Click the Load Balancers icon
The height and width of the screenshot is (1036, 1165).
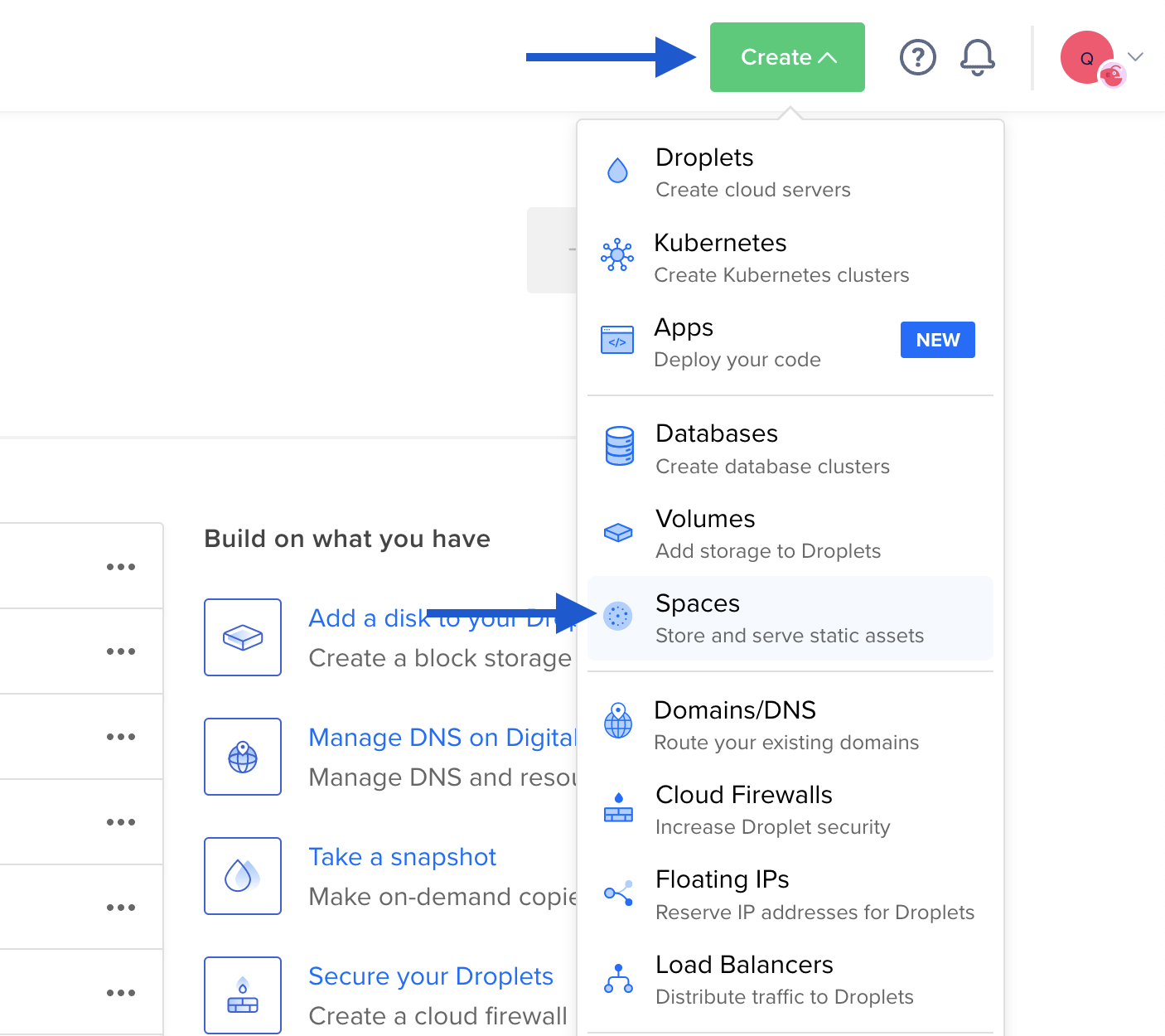[617, 978]
